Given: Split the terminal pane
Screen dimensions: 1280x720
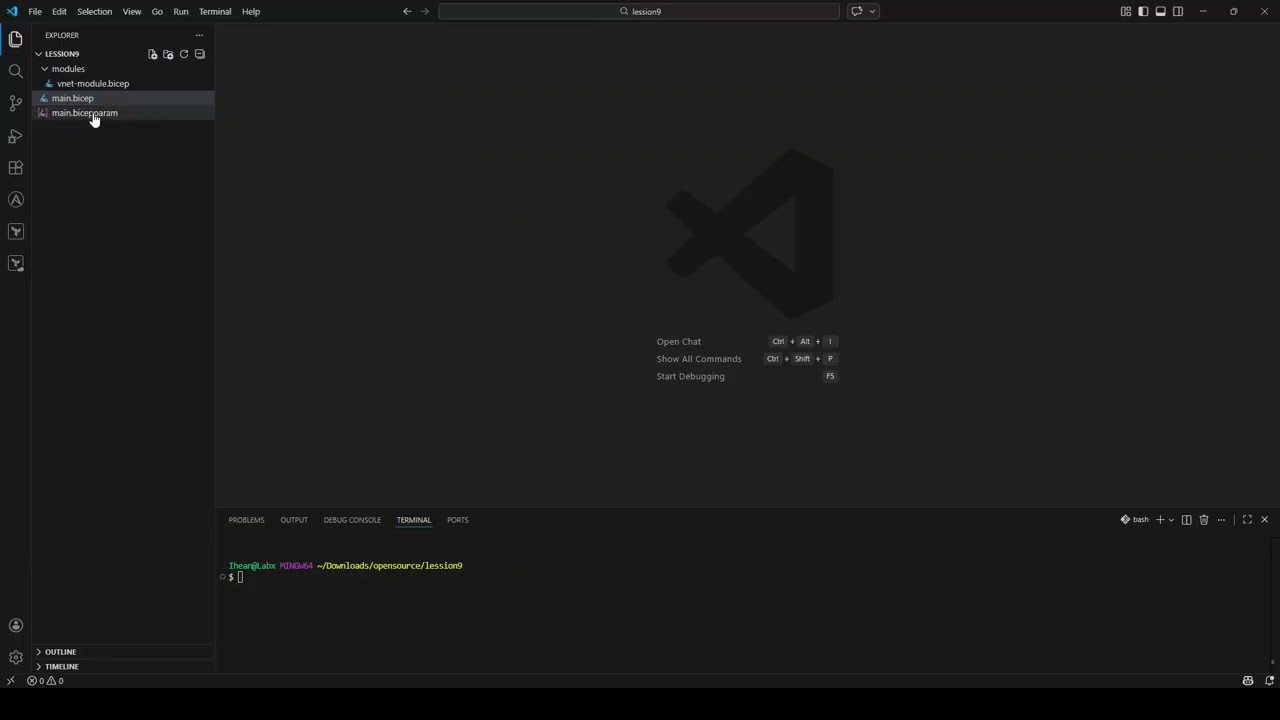Looking at the screenshot, I should [x=1186, y=520].
